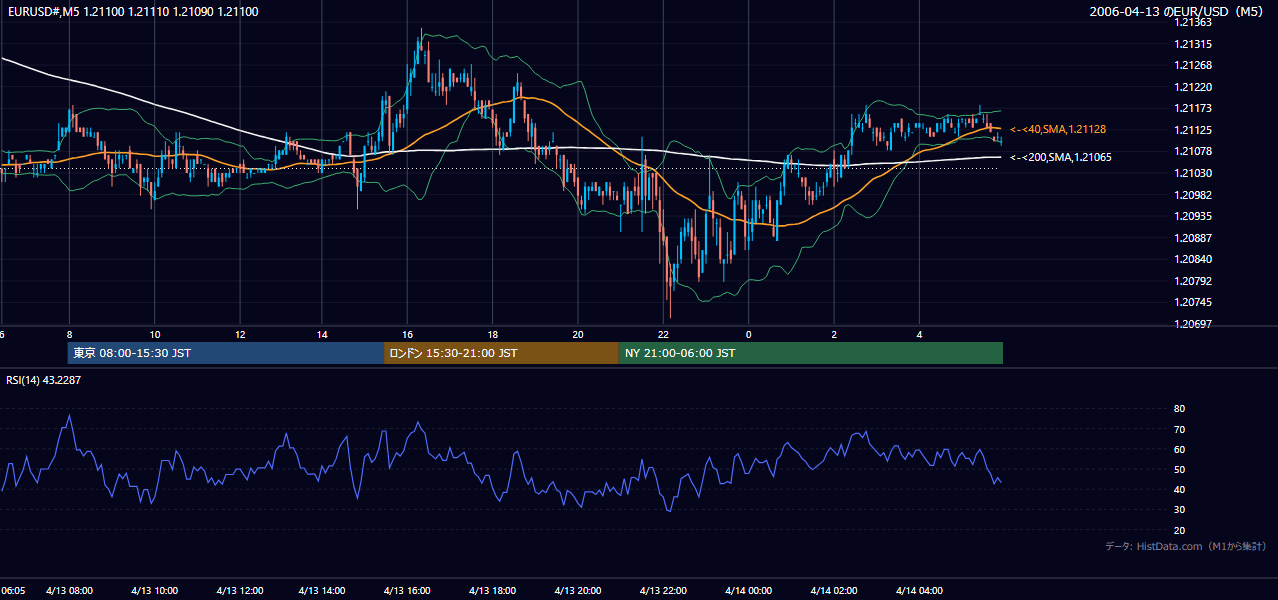The height and width of the screenshot is (600, 1278).
Task: Click price level 1.20887 on the axis
Action: [1194, 238]
